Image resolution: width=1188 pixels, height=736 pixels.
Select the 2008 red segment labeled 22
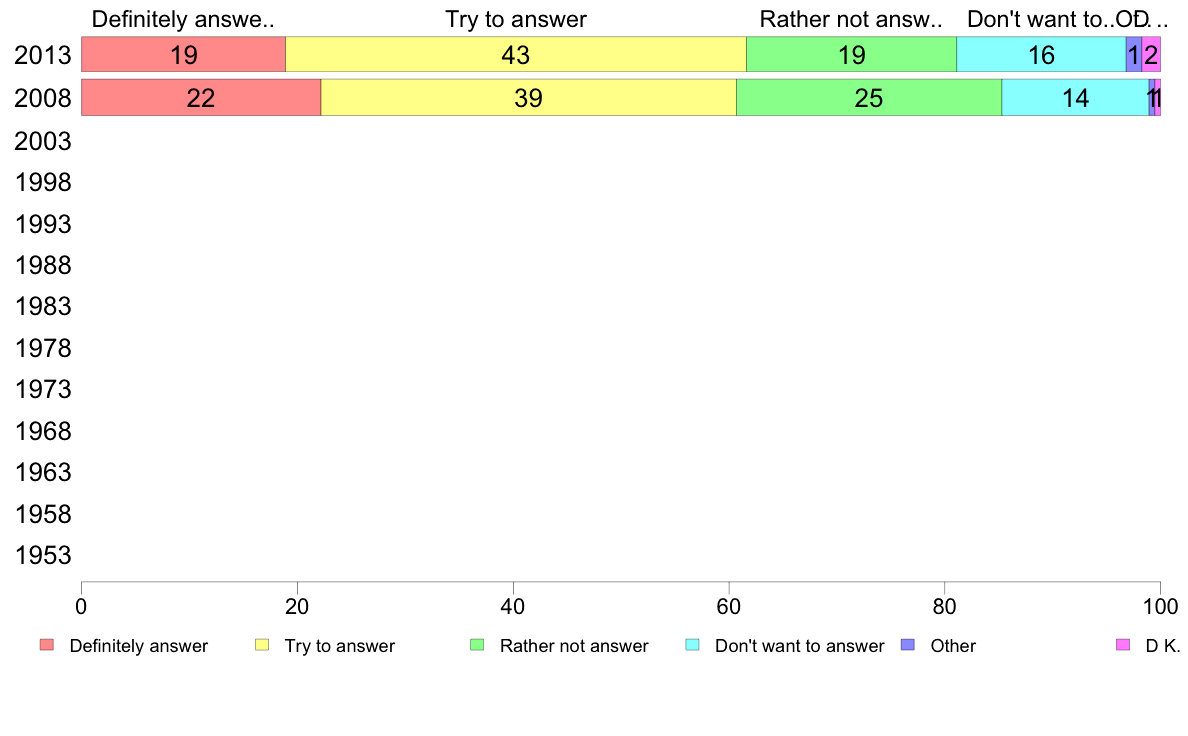coord(201,98)
